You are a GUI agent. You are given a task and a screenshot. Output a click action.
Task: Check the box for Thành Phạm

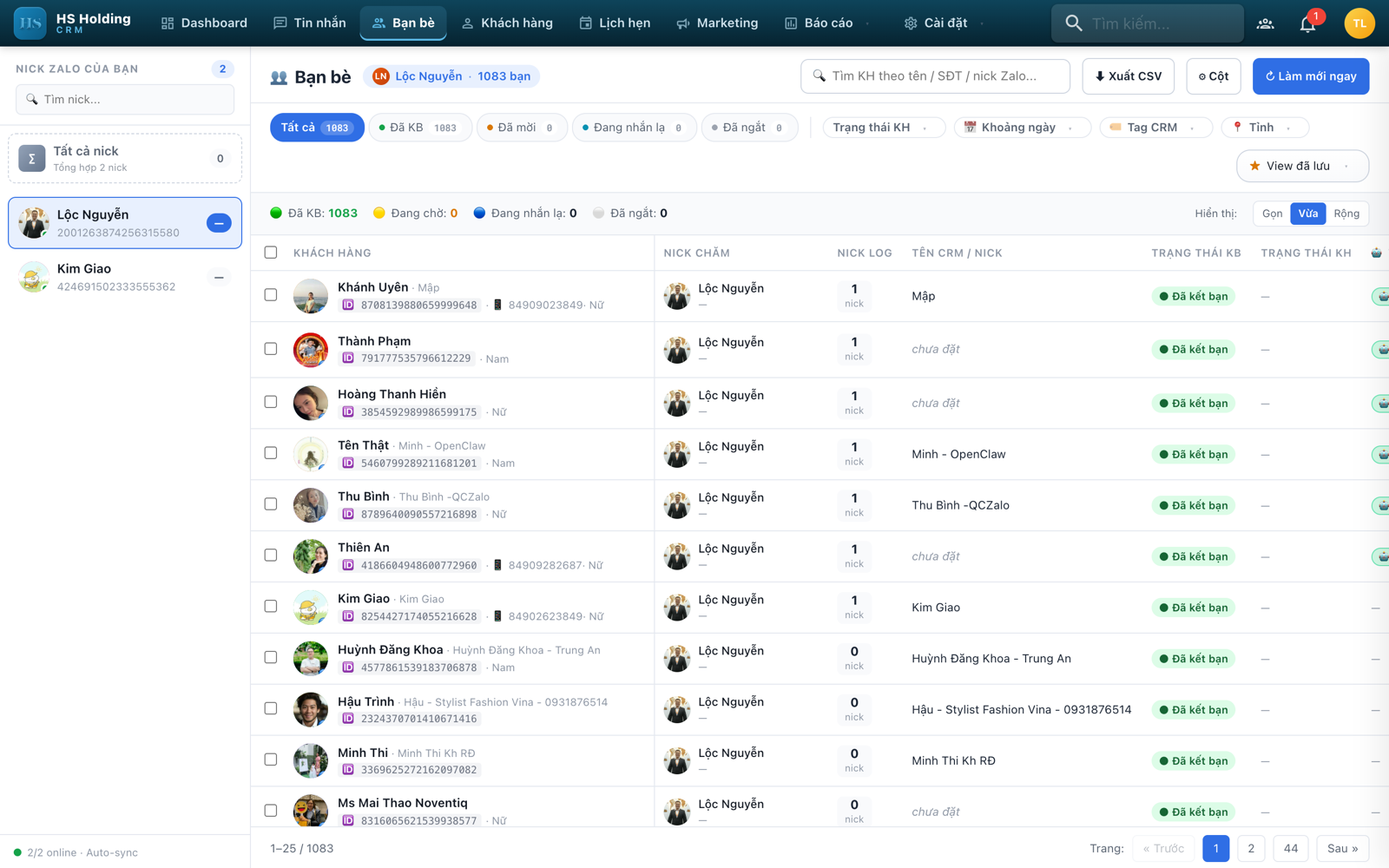point(271,349)
